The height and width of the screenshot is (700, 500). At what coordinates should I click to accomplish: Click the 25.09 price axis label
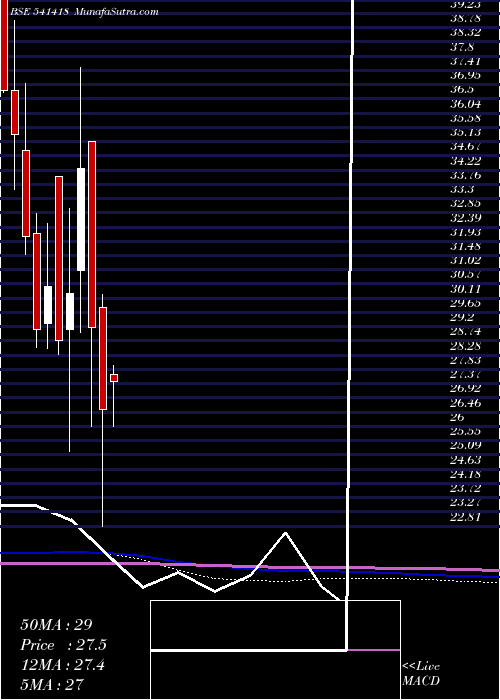click(x=466, y=446)
